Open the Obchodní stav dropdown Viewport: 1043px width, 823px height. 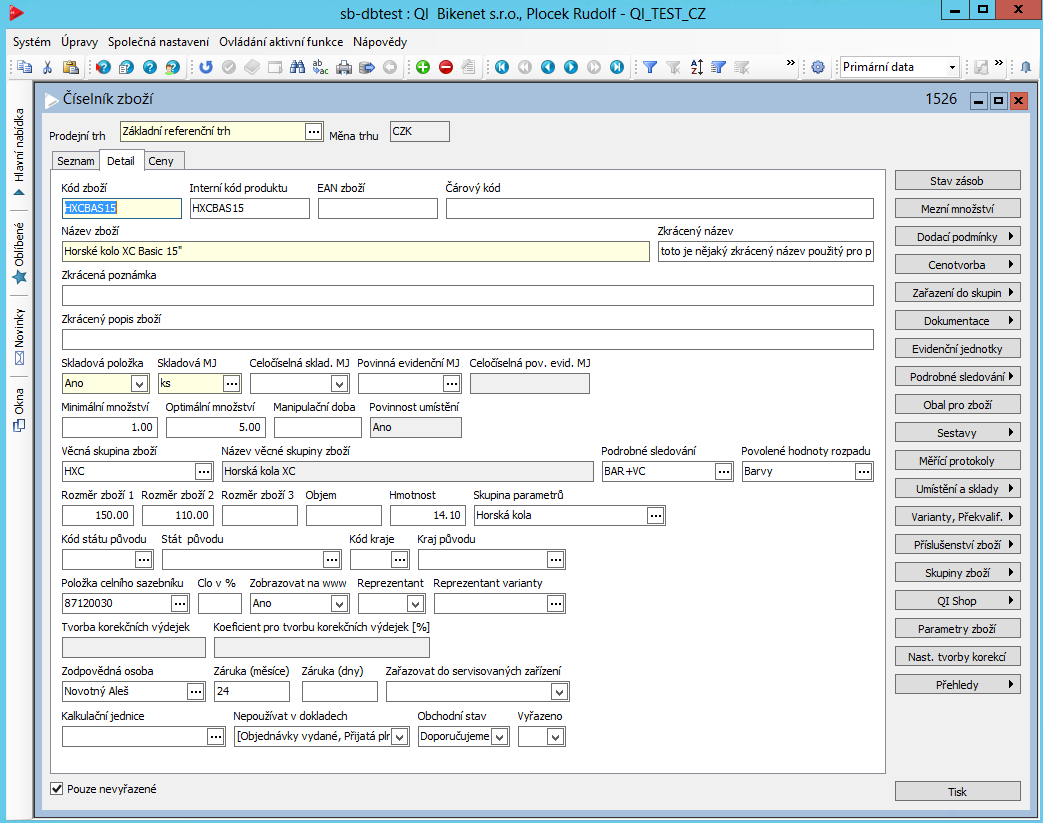(499, 737)
